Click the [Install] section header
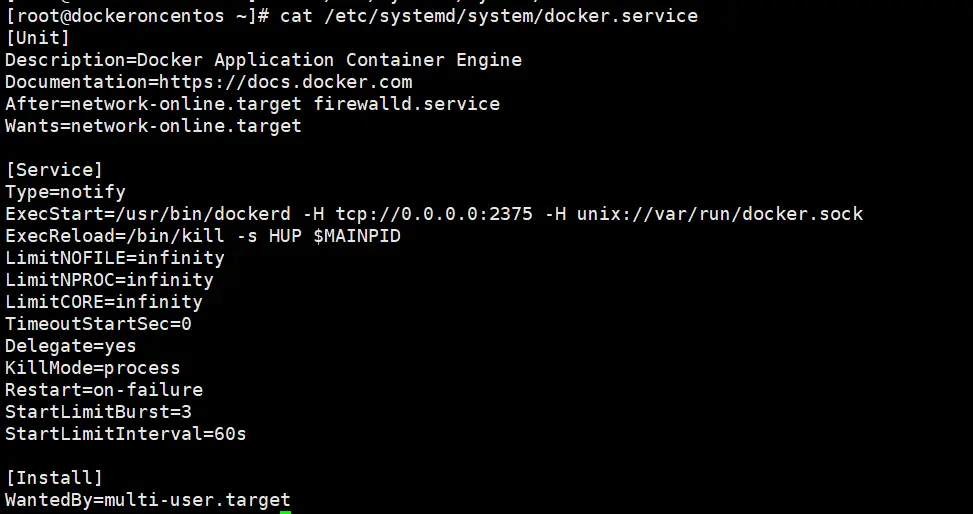The width and height of the screenshot is (973, 514). point(54,478)
